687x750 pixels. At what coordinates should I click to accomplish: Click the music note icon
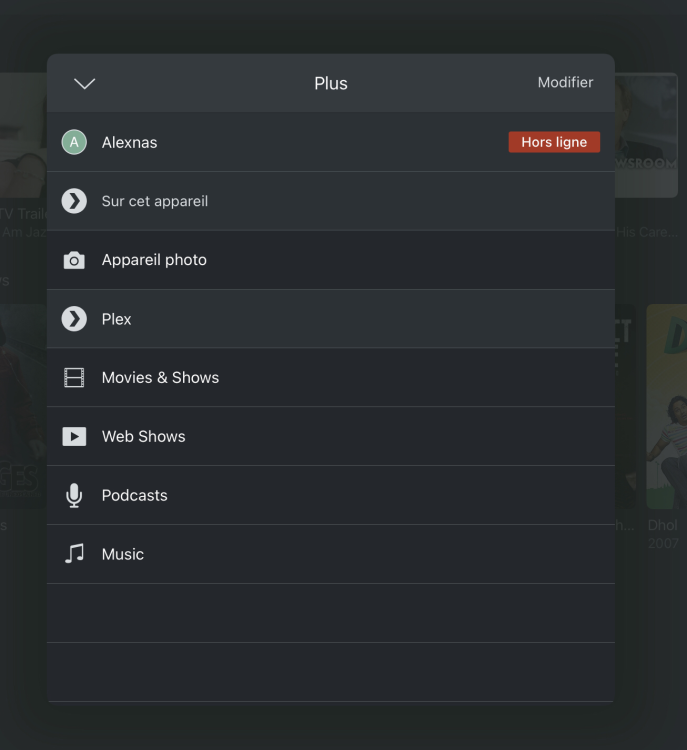click(74, 554)
